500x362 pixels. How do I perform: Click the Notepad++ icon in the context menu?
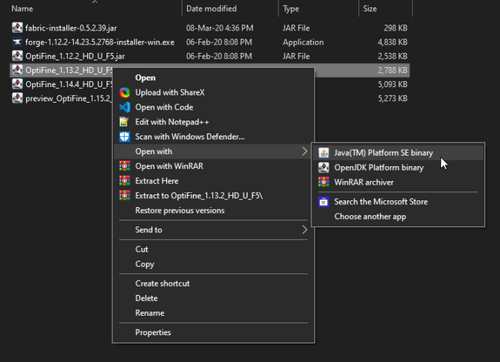(124, 122)
